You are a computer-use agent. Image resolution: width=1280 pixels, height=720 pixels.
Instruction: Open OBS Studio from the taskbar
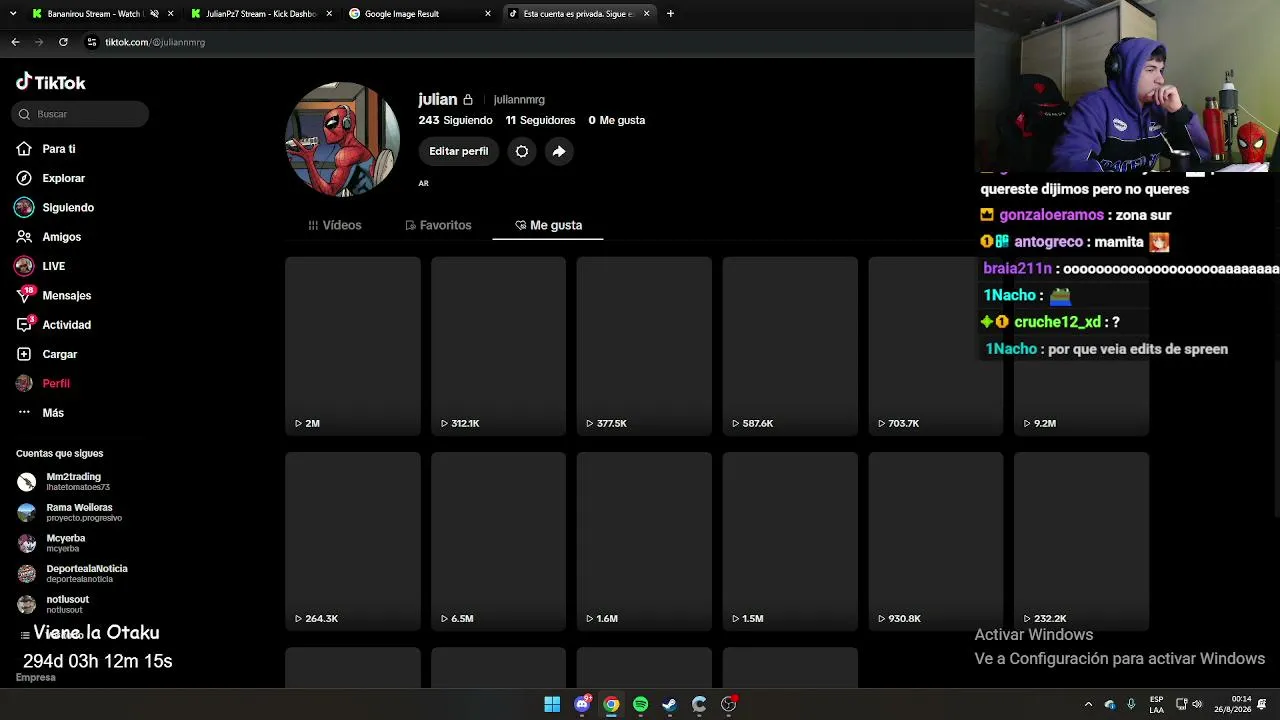tap(728, 704)
